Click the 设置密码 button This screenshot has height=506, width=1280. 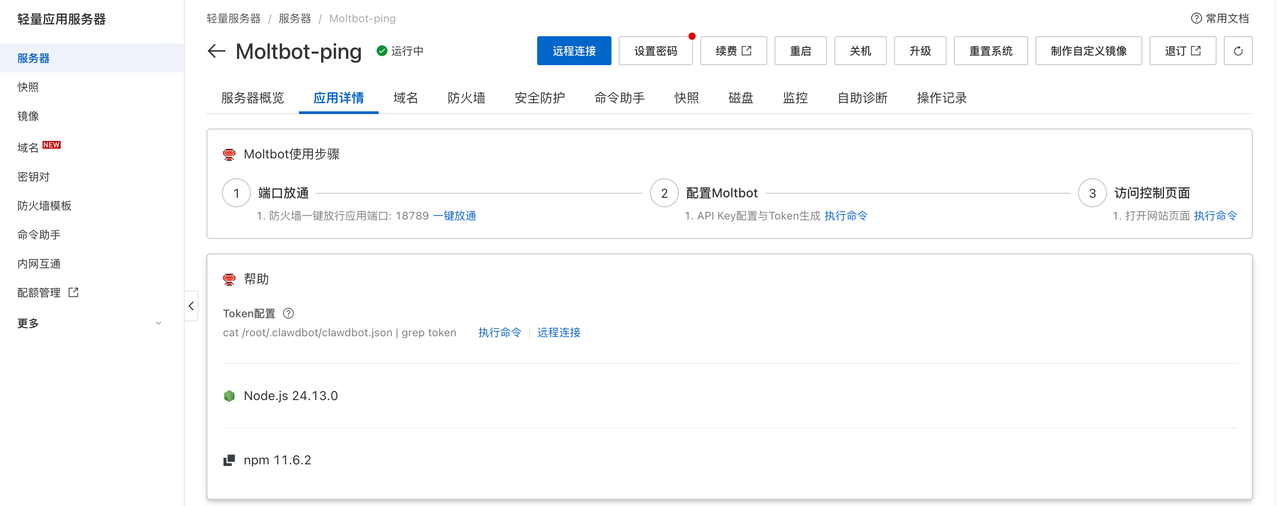pos(656,51)
